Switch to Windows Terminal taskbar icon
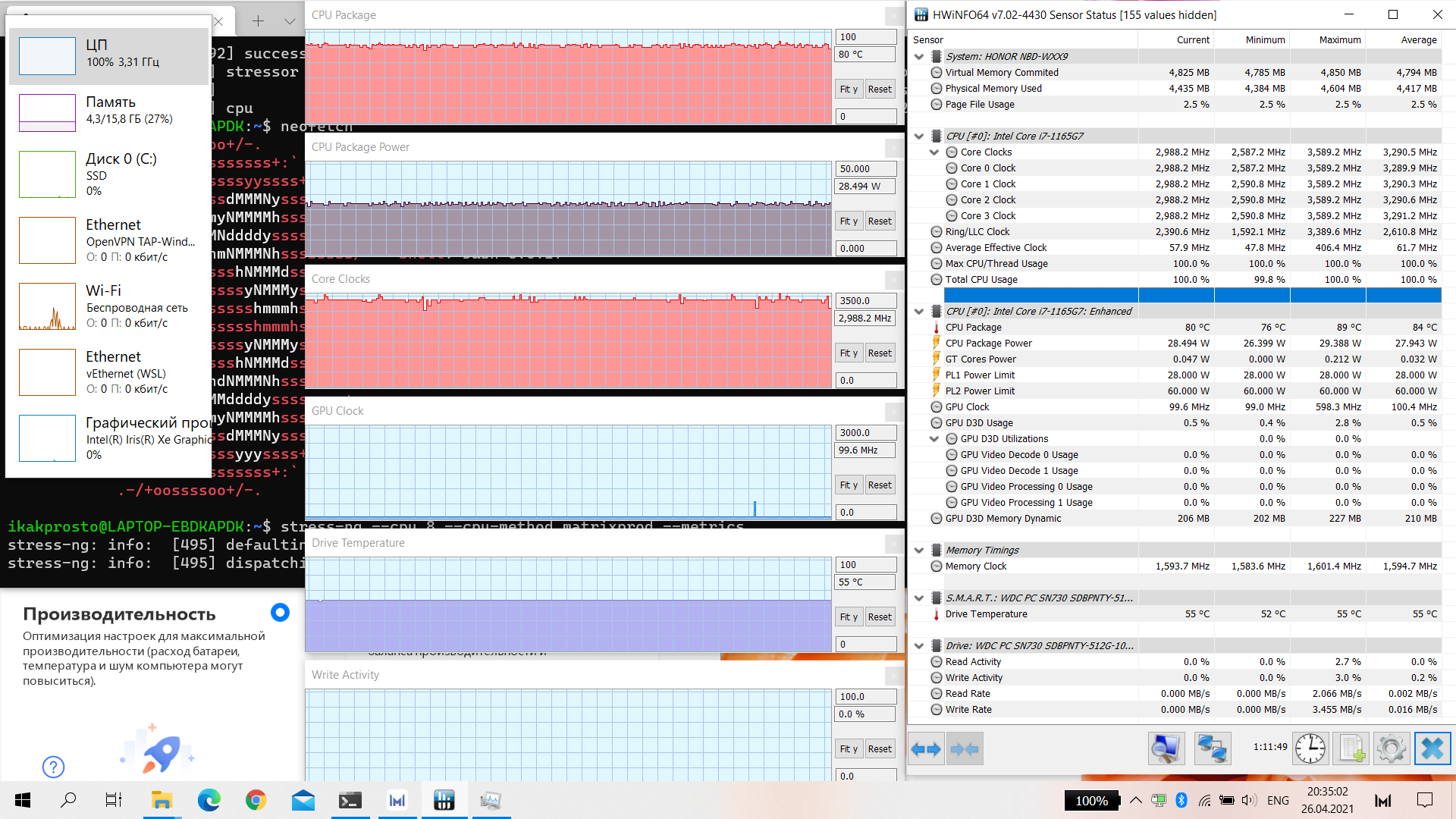The image size is (1456, 819). [350, 800]
